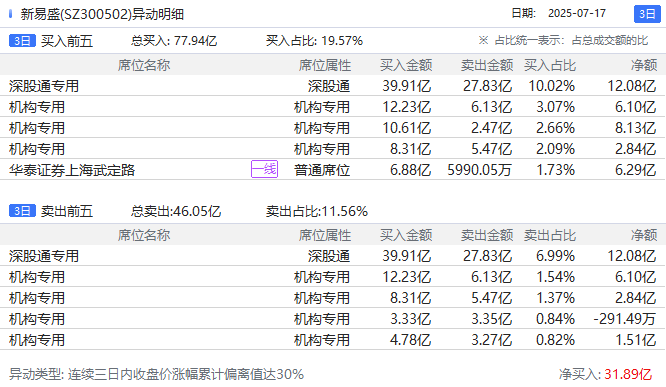Viewport: 666px width, 387px height.
Task: Click the 异动类型 description text
Action: (156, 374)
